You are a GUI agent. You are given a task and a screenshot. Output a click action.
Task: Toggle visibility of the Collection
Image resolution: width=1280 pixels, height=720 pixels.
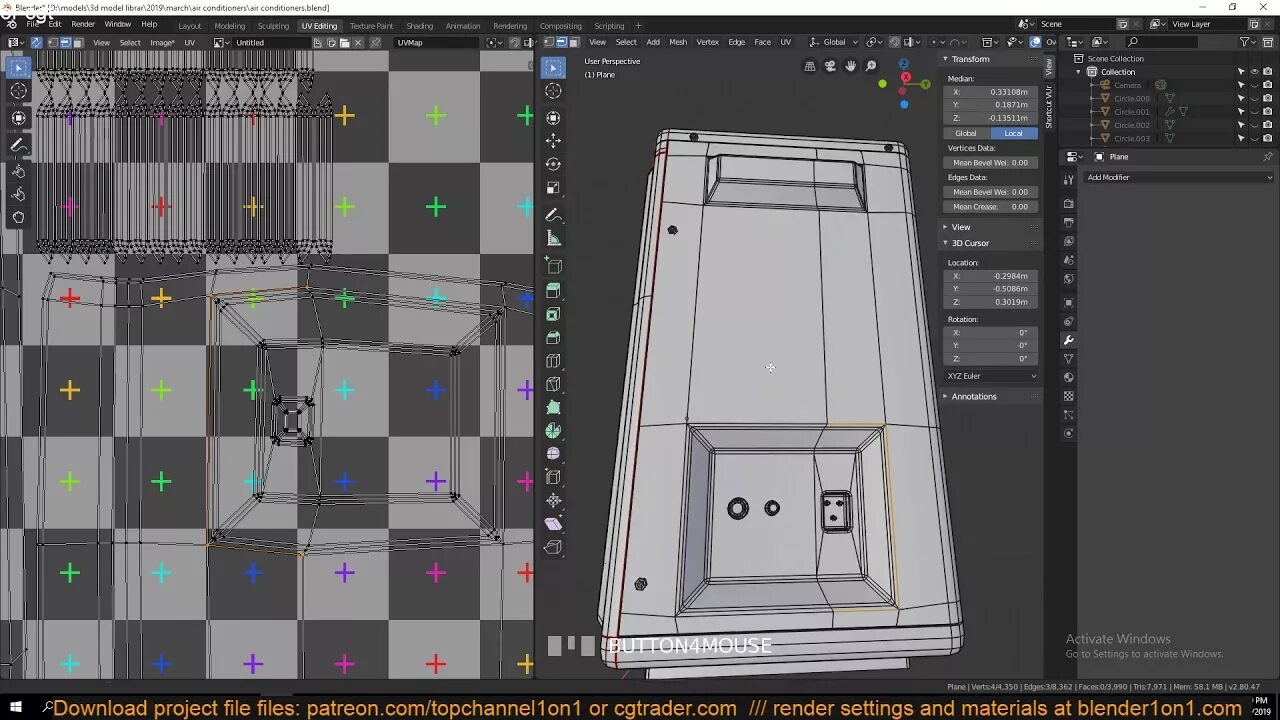(1254, 72)
